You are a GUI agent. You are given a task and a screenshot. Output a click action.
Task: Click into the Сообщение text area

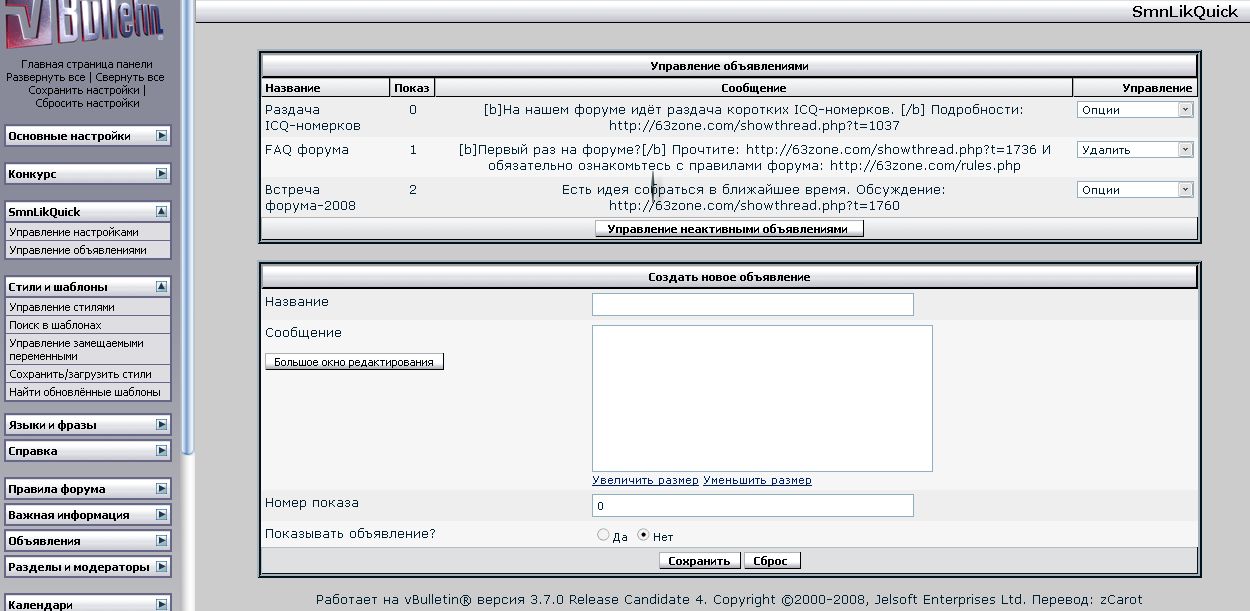(x=762, y=398)
